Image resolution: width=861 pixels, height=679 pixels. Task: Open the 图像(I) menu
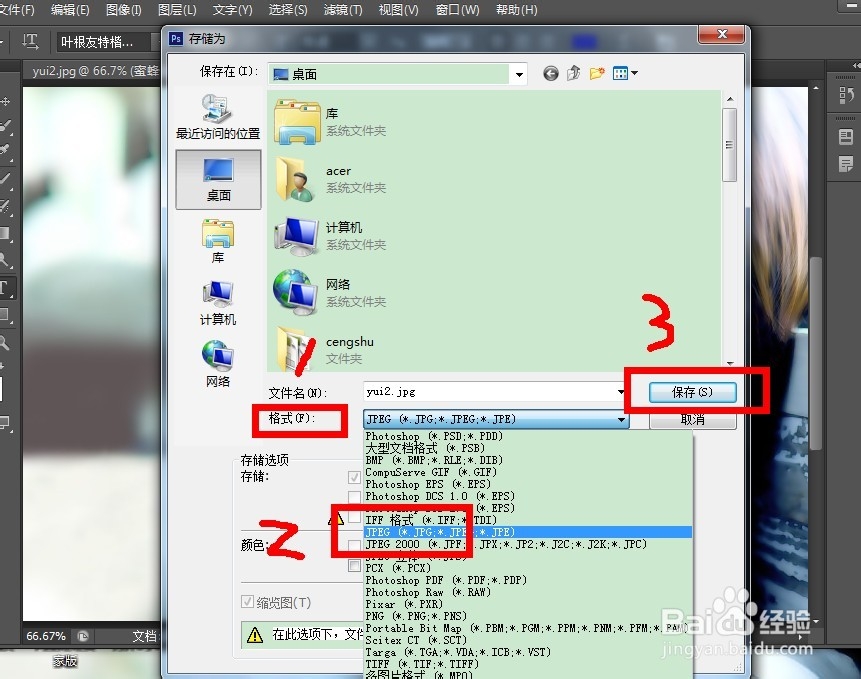[124, 9]
